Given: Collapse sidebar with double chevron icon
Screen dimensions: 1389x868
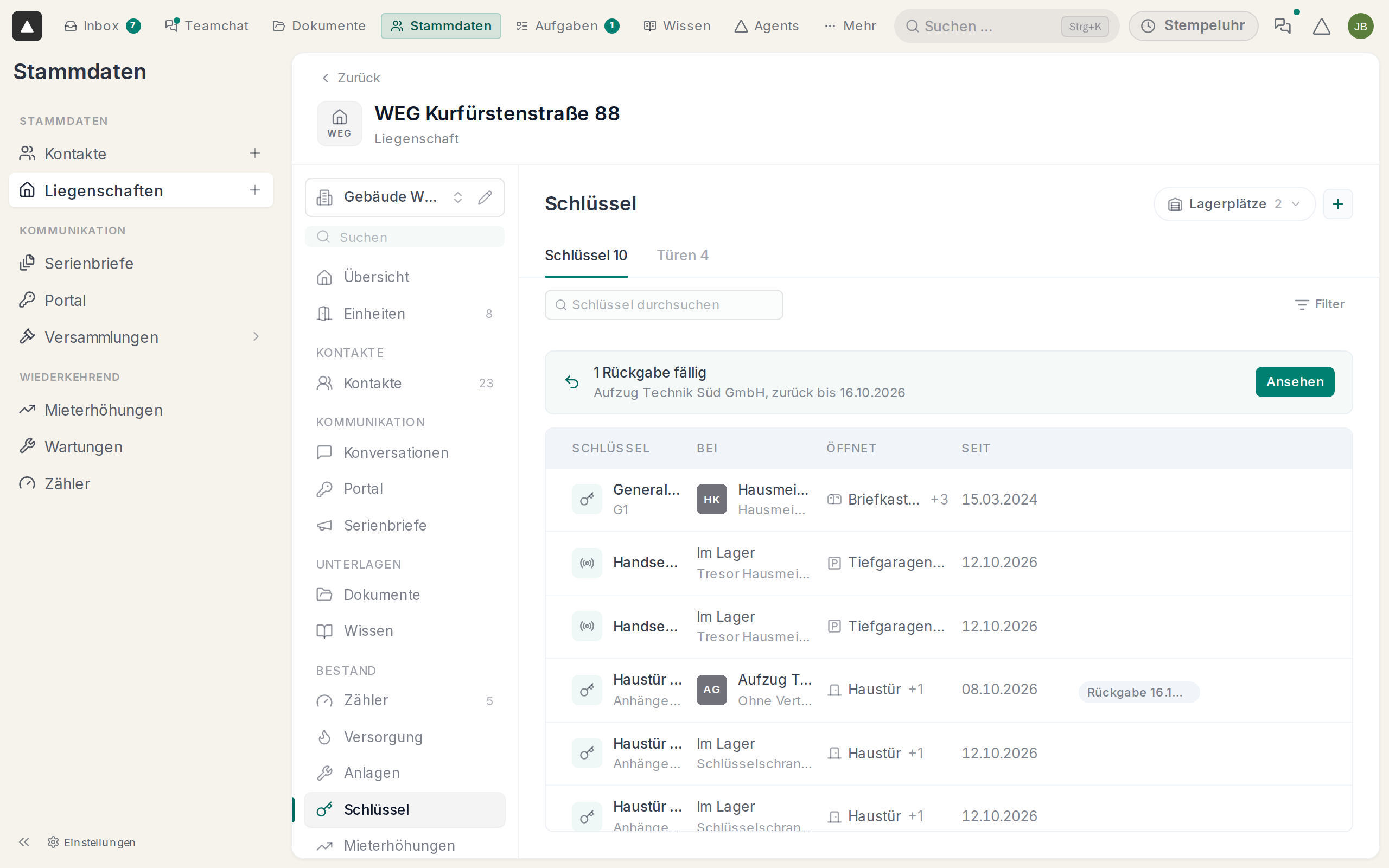Looking at the screenshot, I should [24, 841].
